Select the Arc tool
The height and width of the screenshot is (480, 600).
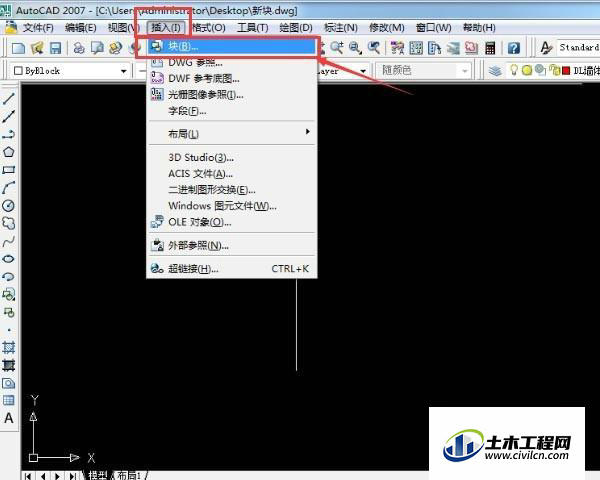click(8, 188)
